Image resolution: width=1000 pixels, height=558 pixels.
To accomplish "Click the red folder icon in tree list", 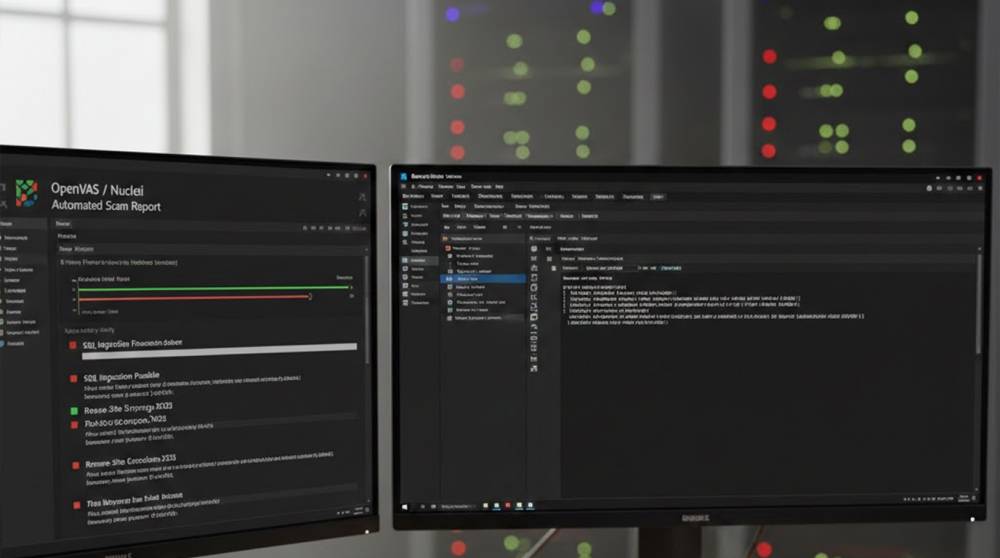I will [448, 248].
